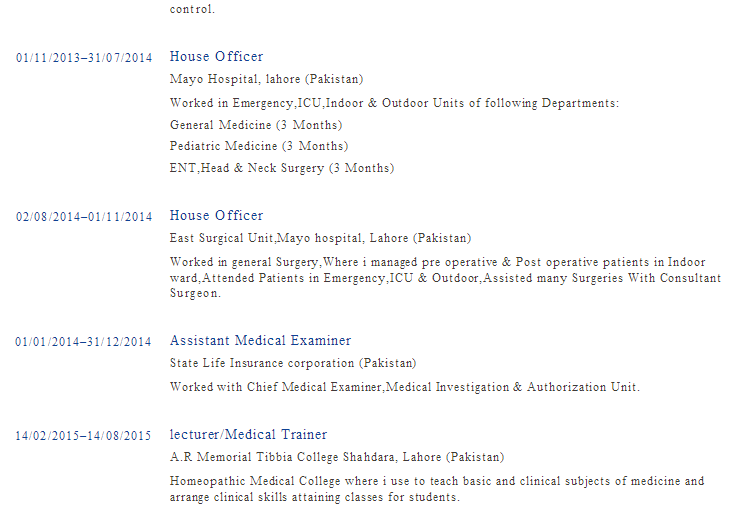Select the "East Surgical Unit, Mayo hospital" line

[320, 238]
